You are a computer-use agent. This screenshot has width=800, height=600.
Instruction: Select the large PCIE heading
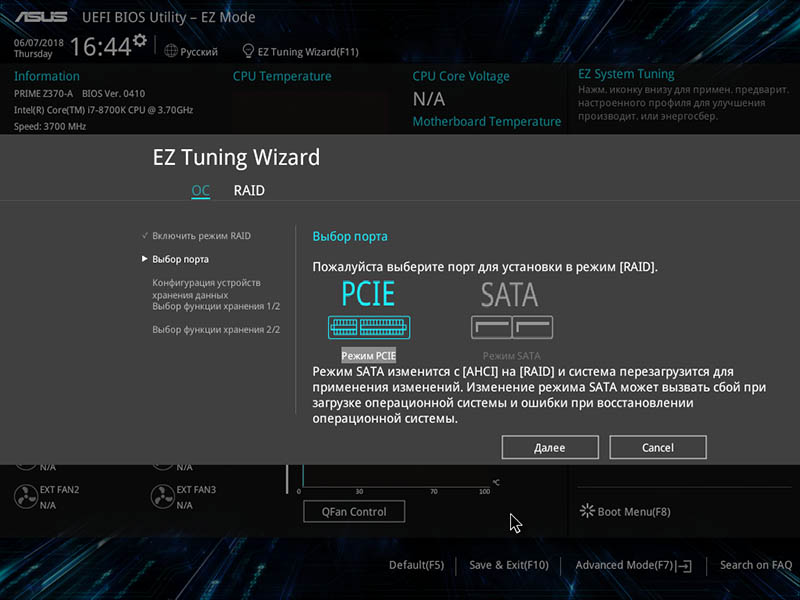pyautogui.click(x=368, y=294)
